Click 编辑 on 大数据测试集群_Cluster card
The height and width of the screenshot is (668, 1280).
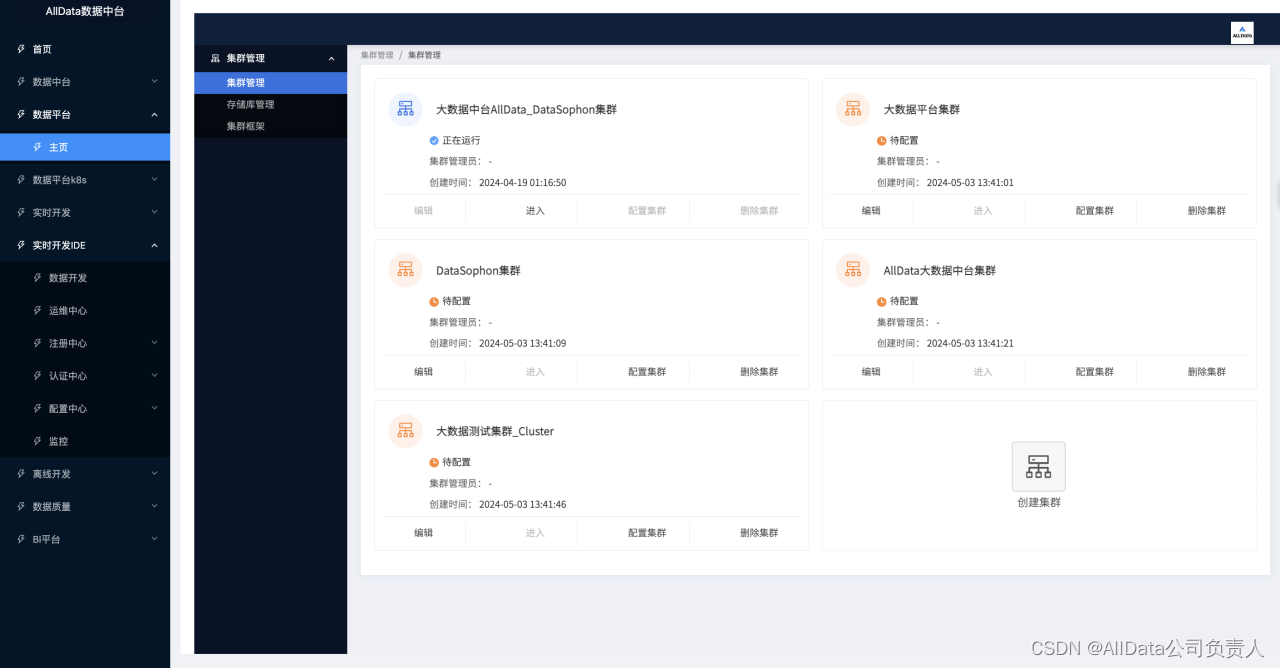pos(424,533)
